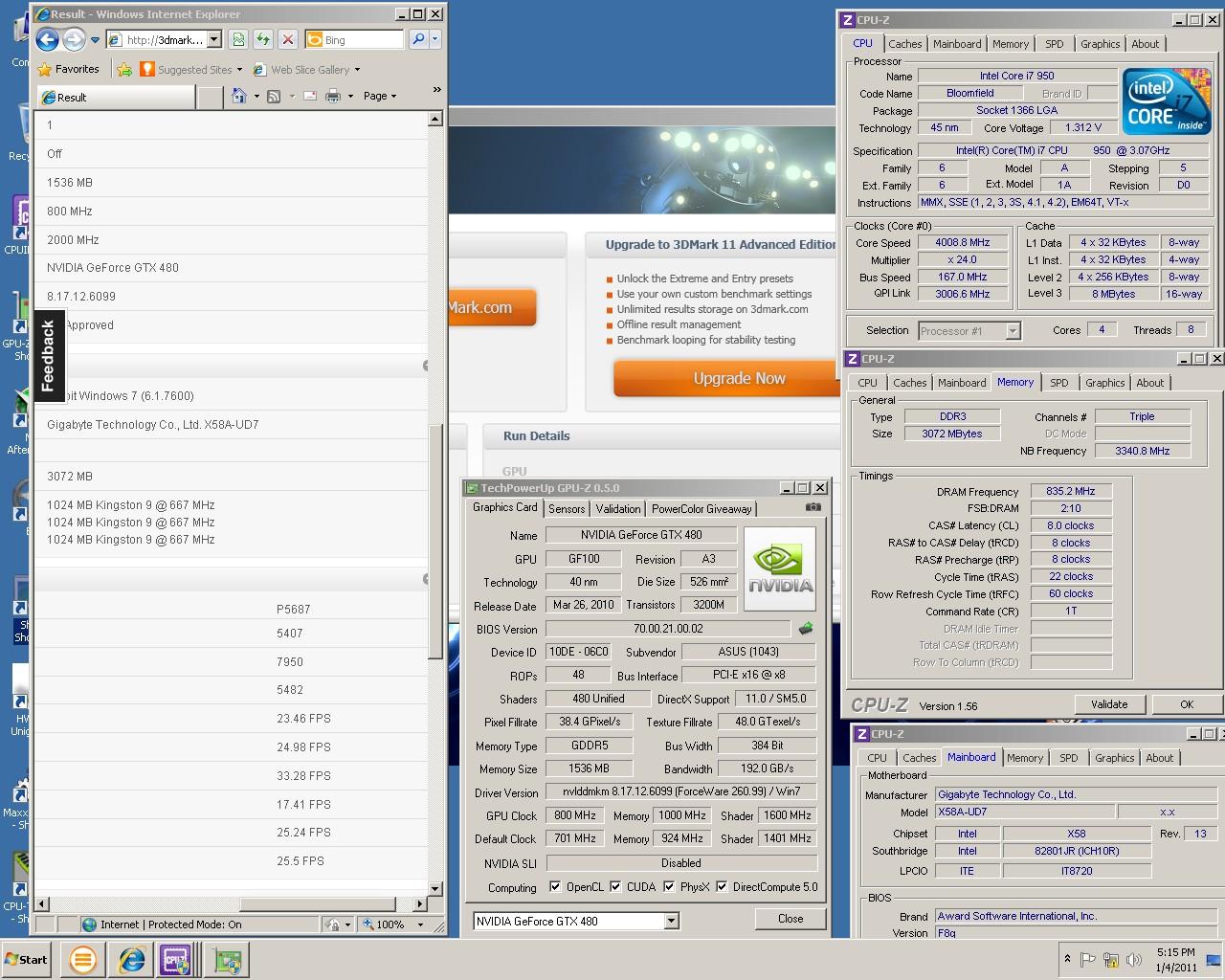Viewport: 1225px width, 980px height.
Task: Open the Favorites star panel
Action: 45,69
